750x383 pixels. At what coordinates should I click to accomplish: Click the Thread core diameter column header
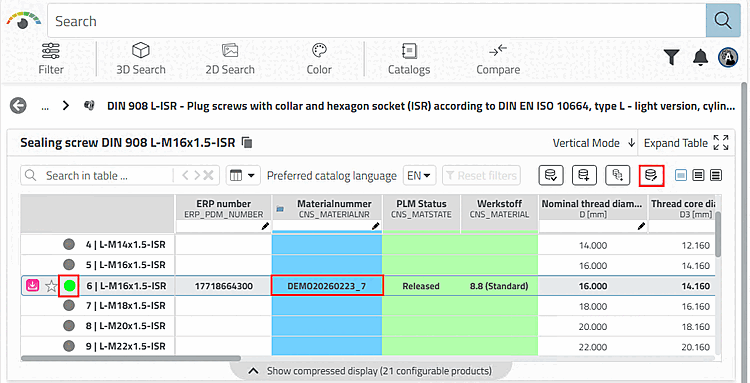click(x=683, y=208)
